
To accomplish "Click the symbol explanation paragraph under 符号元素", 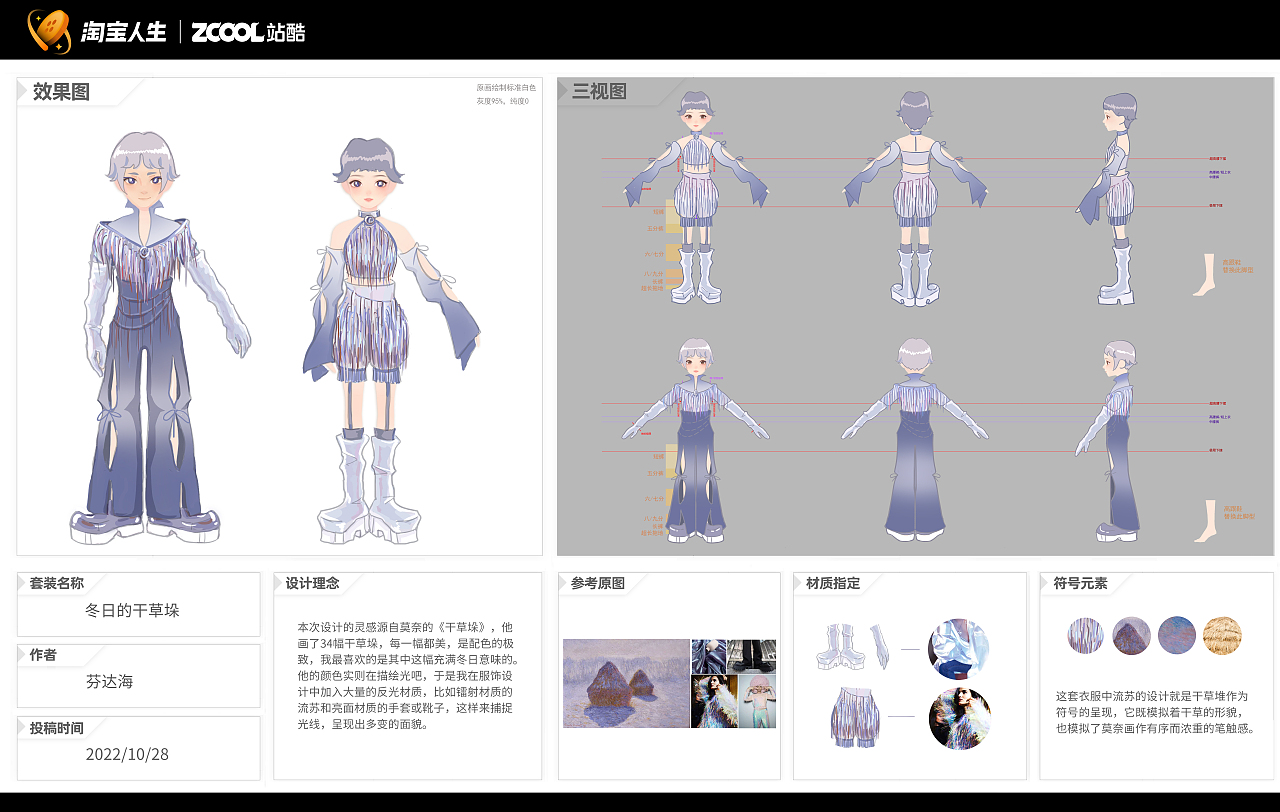I will (1155, 712).
